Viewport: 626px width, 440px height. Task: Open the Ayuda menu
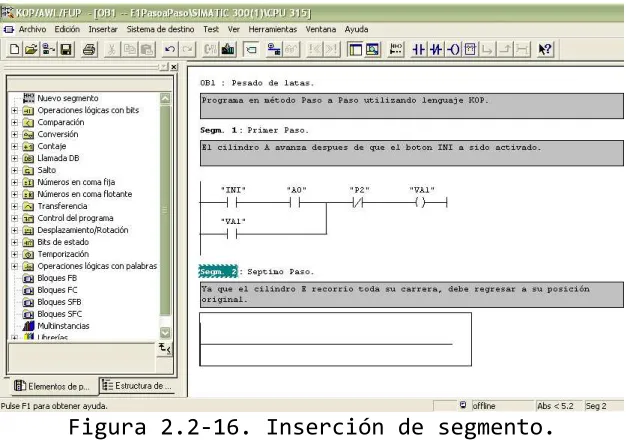[x=357, y=30]
